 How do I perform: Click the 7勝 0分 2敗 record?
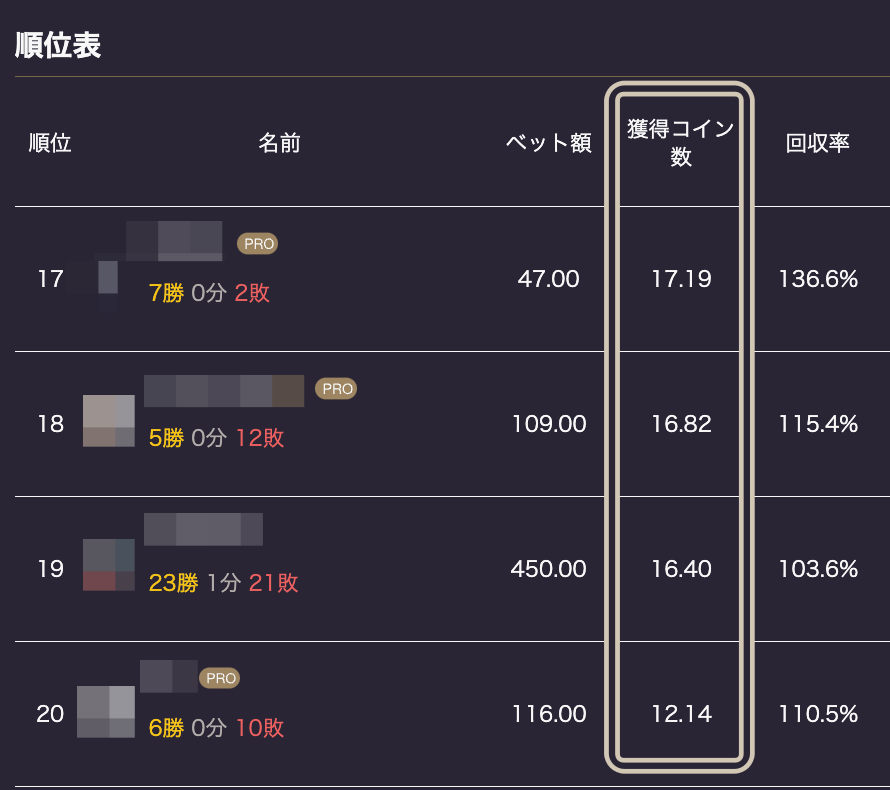pyautogui.click(x=209, y=293)
